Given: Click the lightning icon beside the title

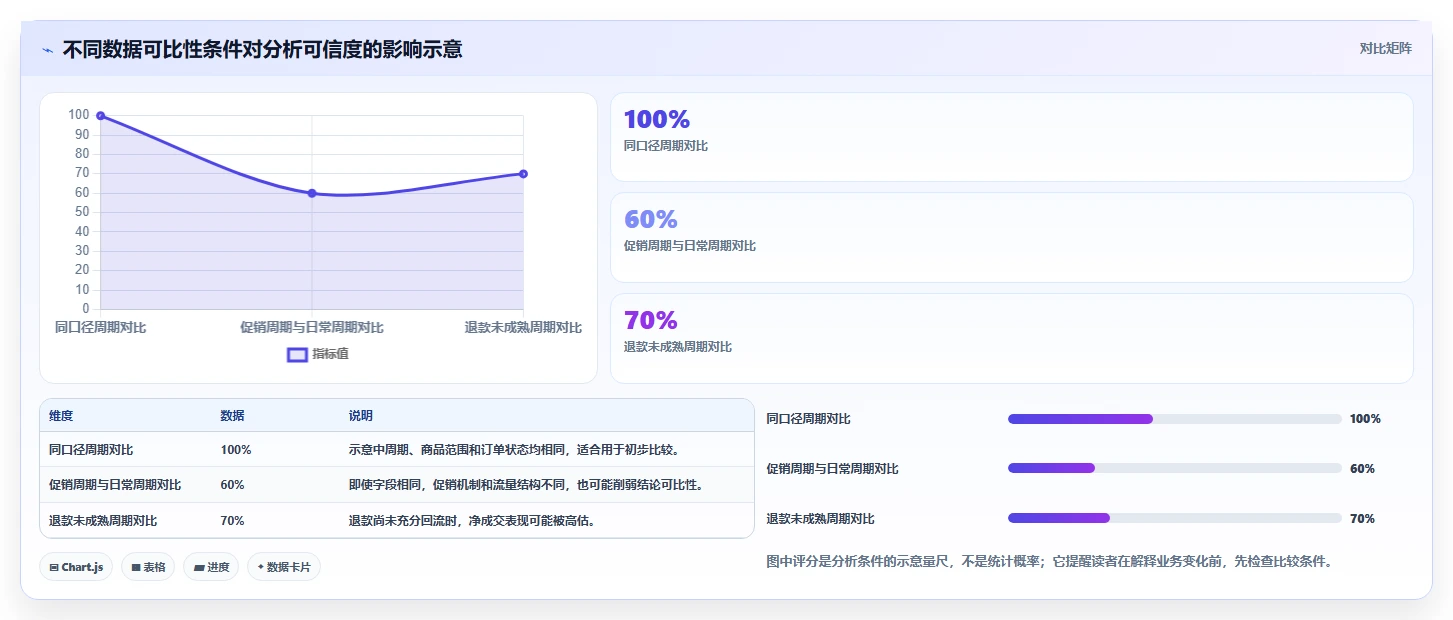Looking at the screenshot, I should [x=47, y=50].
